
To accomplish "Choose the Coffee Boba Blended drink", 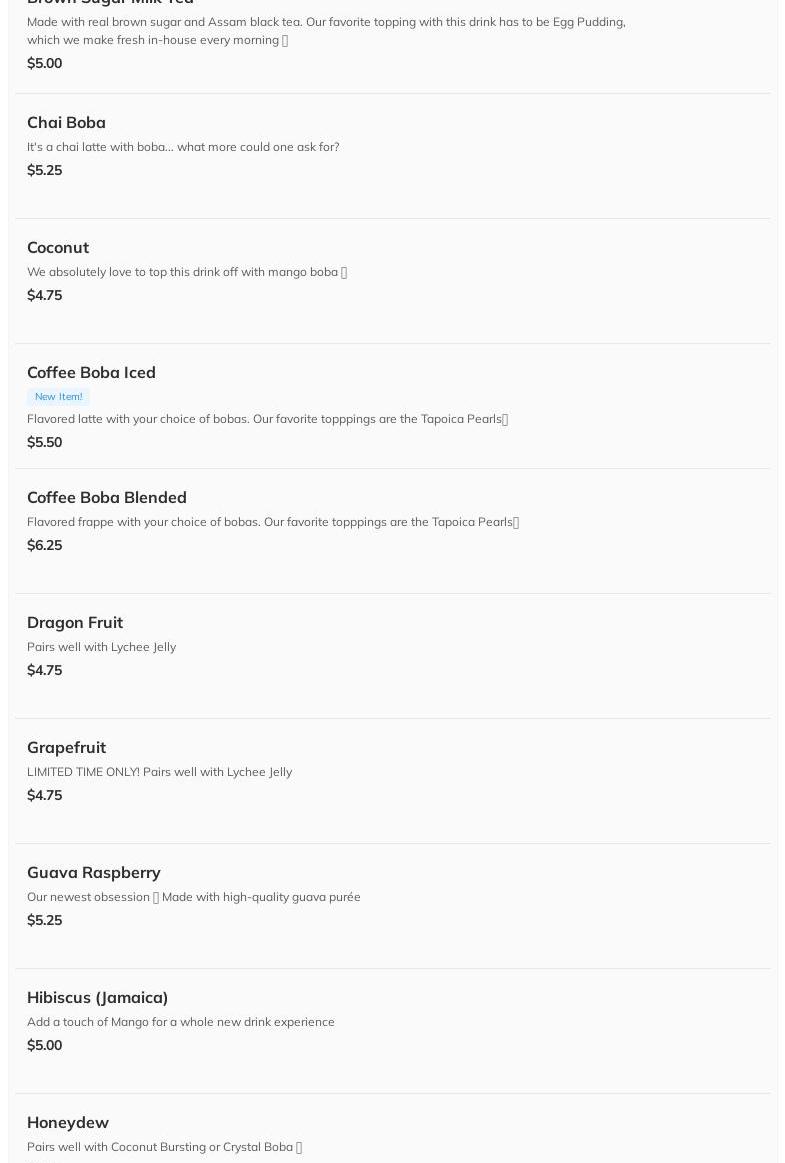I will [107, 498].
